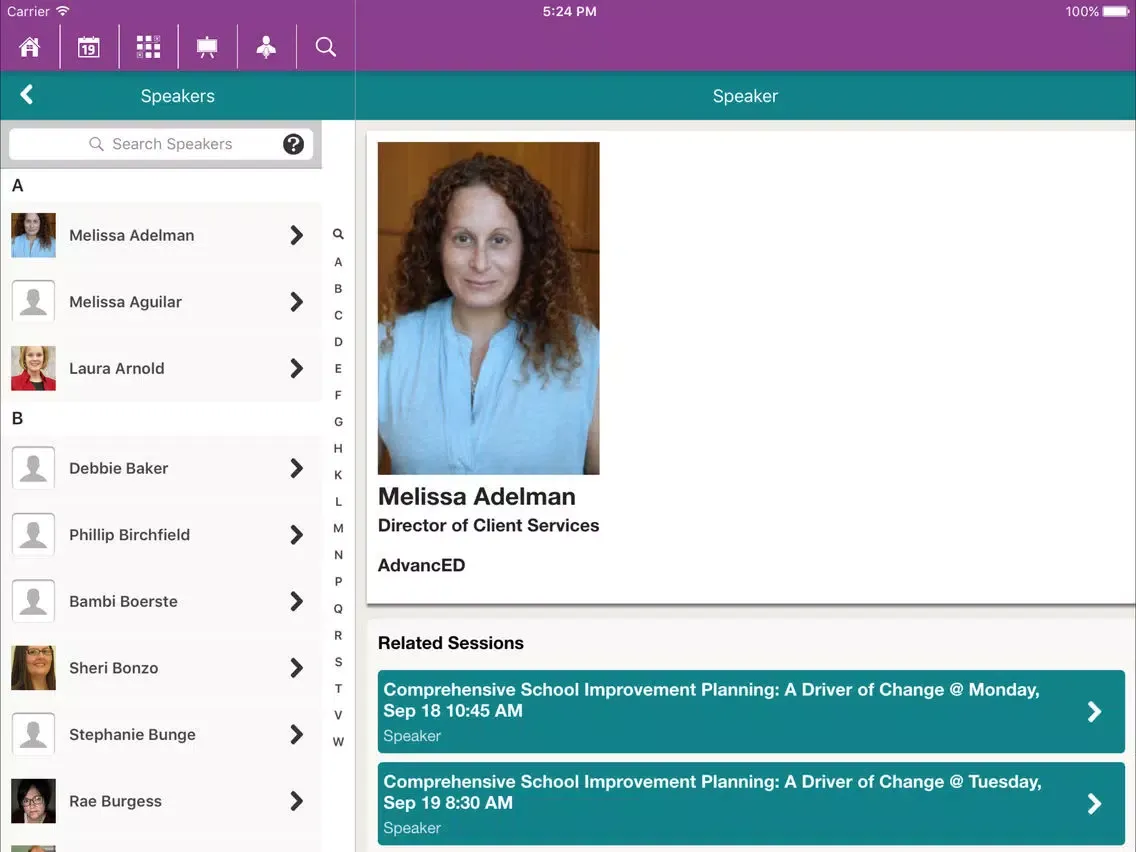Jump to letter K in index
This screenshot has width=1136, height=852.
pos(338,475)
